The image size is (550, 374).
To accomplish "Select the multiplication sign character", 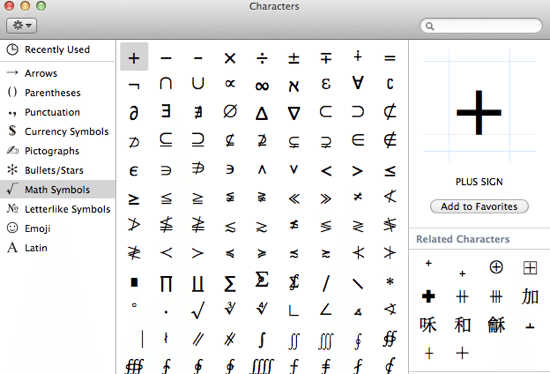I will coord(230,58).
